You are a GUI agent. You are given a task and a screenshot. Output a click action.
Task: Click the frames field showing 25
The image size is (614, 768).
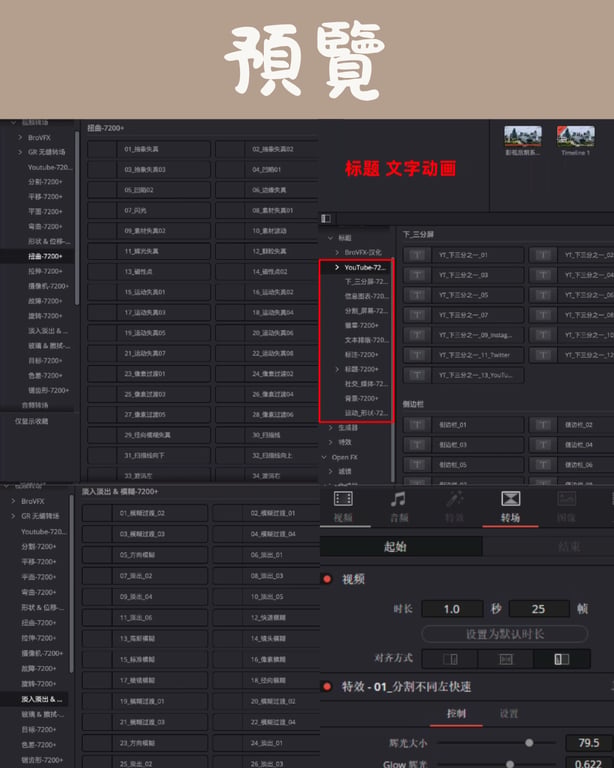(539, 609)
